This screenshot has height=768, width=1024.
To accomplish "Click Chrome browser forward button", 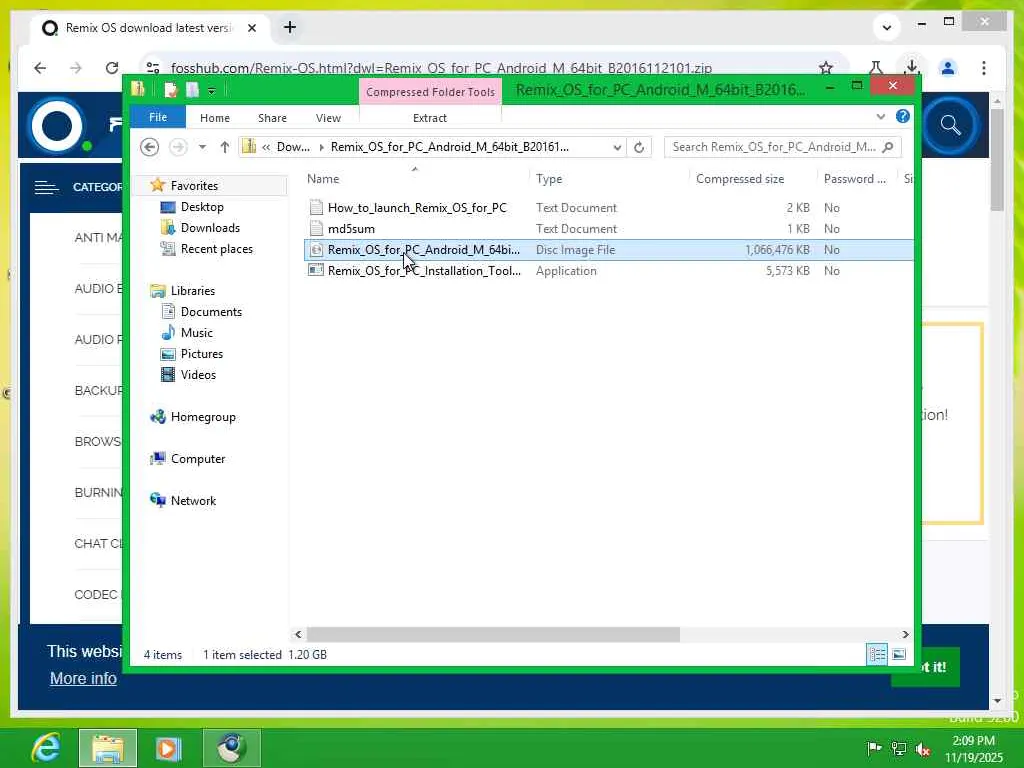I will point(76,68).
